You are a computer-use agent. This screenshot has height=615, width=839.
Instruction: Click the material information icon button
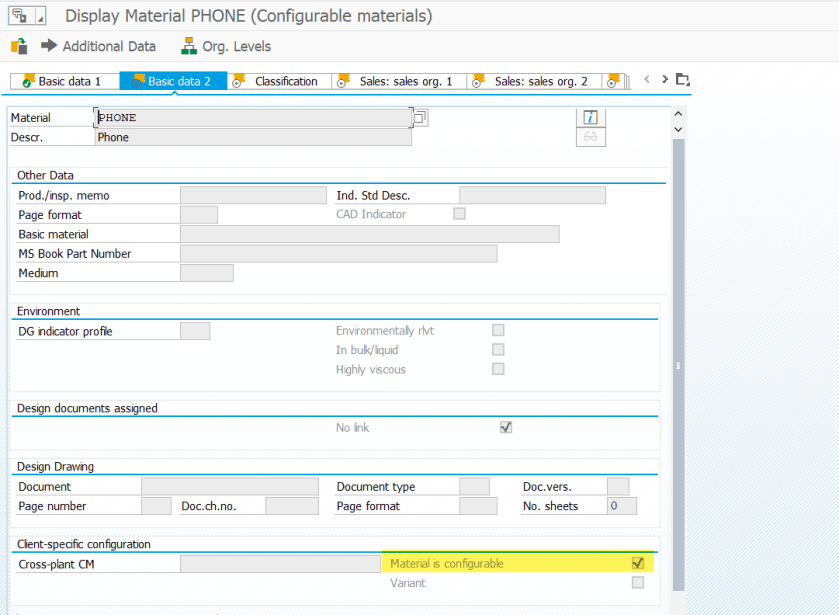click(x=590, y=116)
